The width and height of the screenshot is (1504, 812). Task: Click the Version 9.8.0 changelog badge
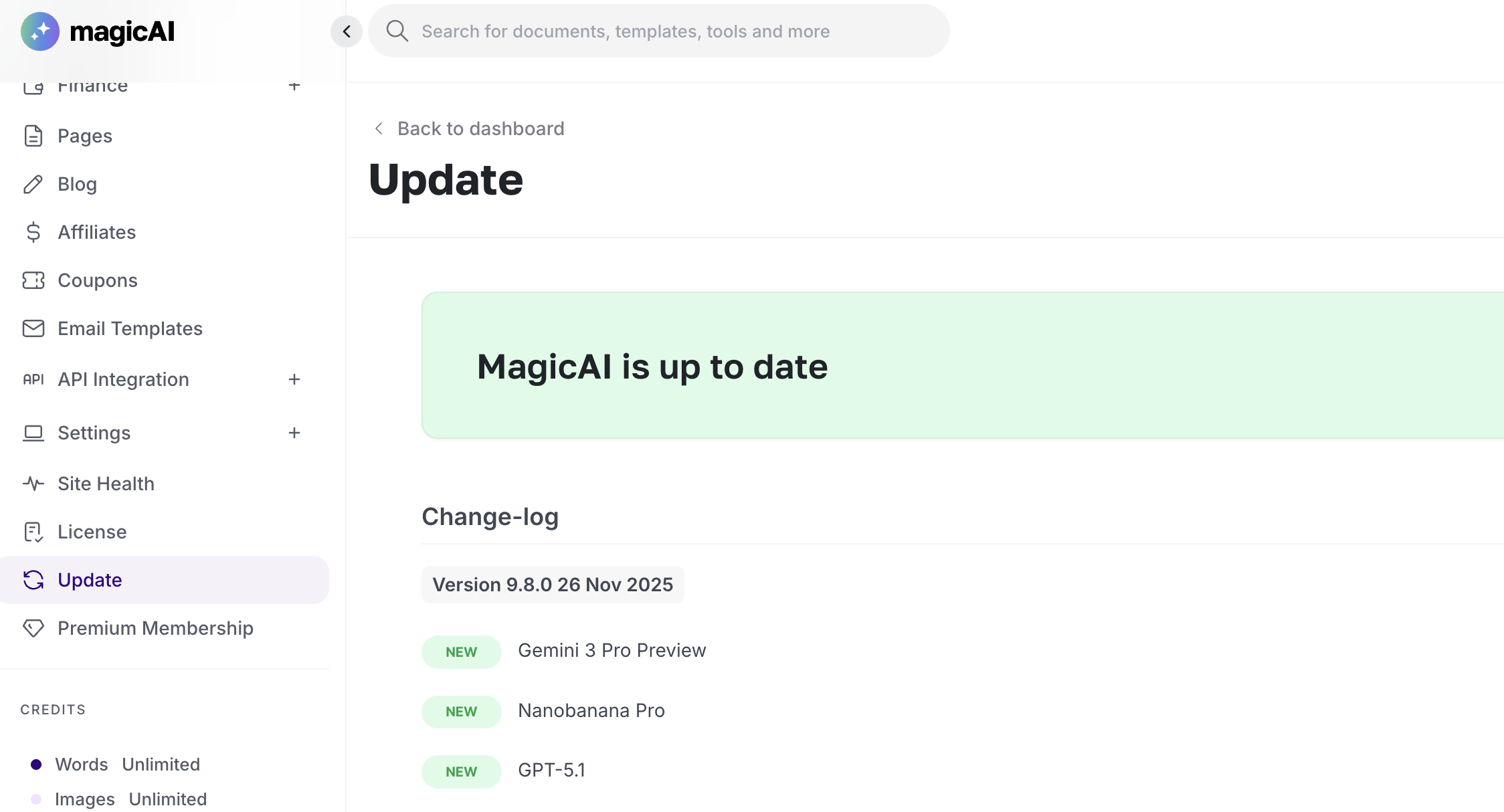coord(553,585)
